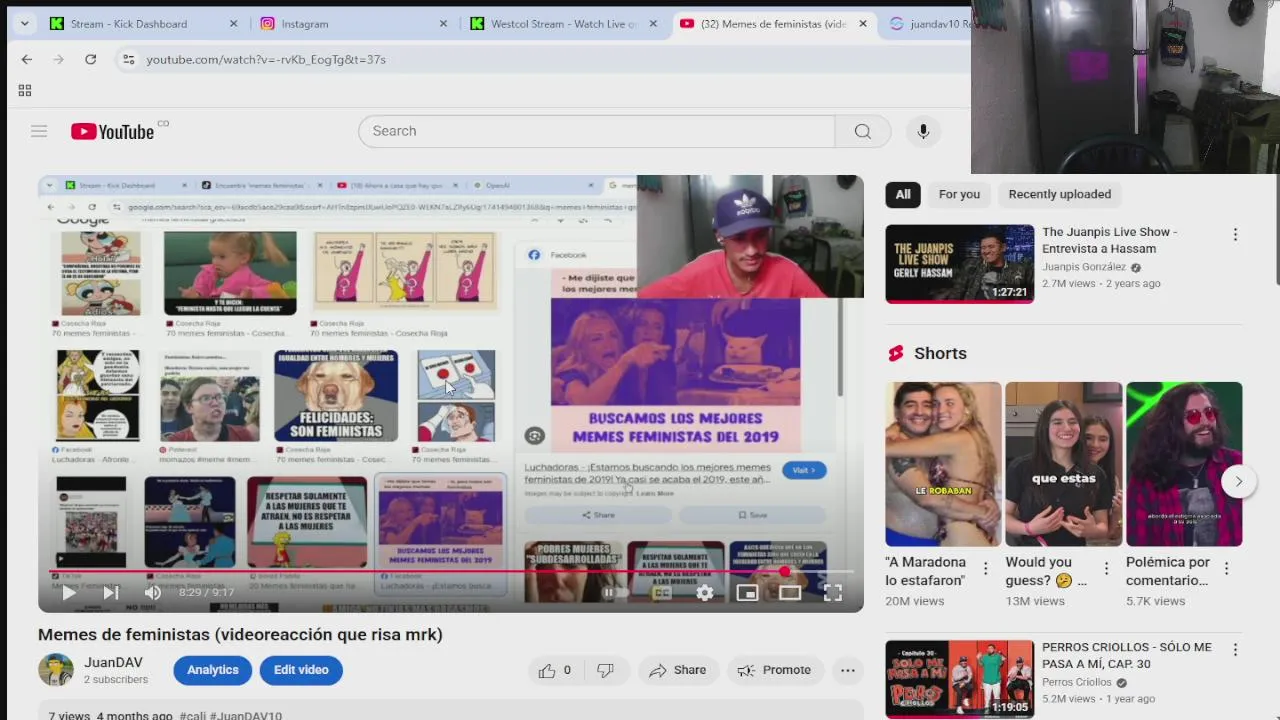
Task: Focus the YouTube search field
Action: 596,131
